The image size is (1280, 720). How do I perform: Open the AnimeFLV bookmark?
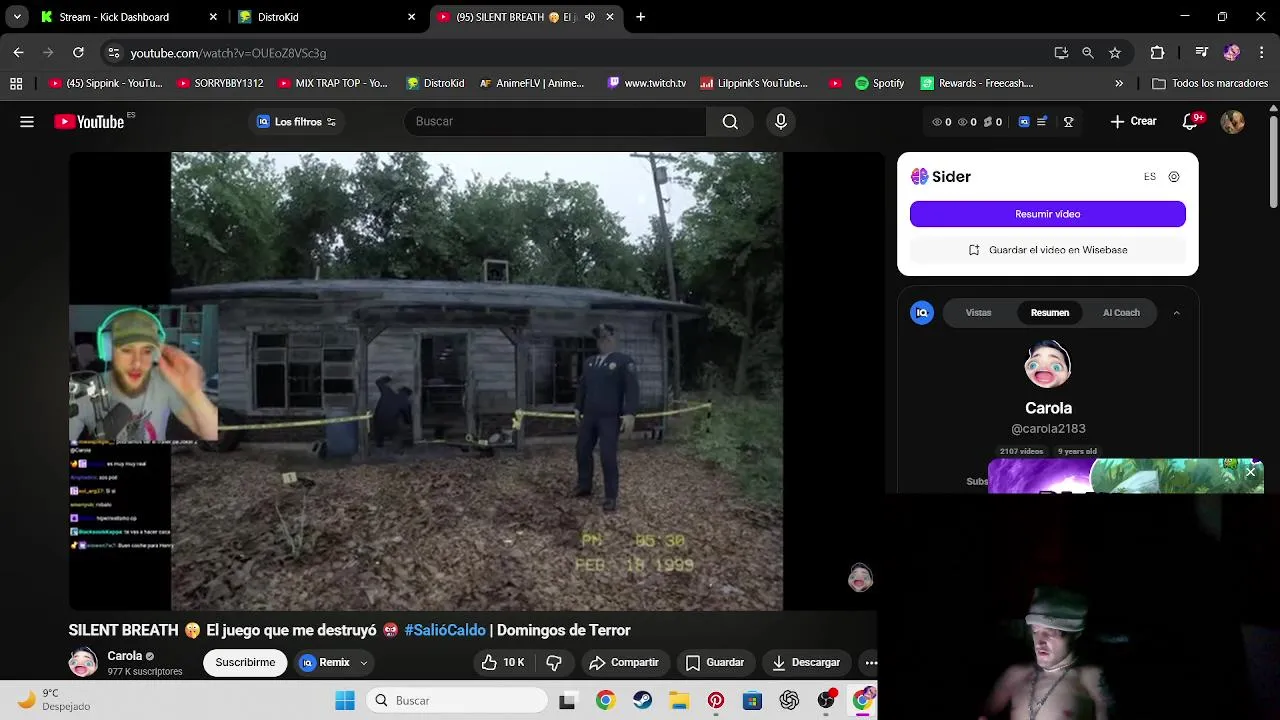click(531, 83)
